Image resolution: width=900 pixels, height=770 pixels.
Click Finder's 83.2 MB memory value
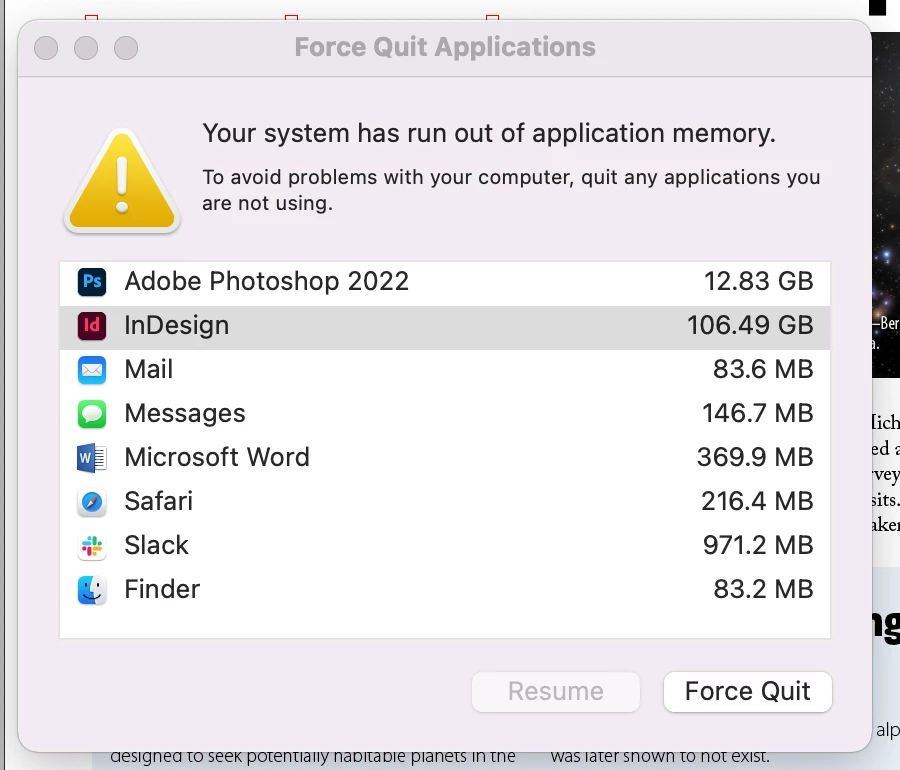pos(763,590)
